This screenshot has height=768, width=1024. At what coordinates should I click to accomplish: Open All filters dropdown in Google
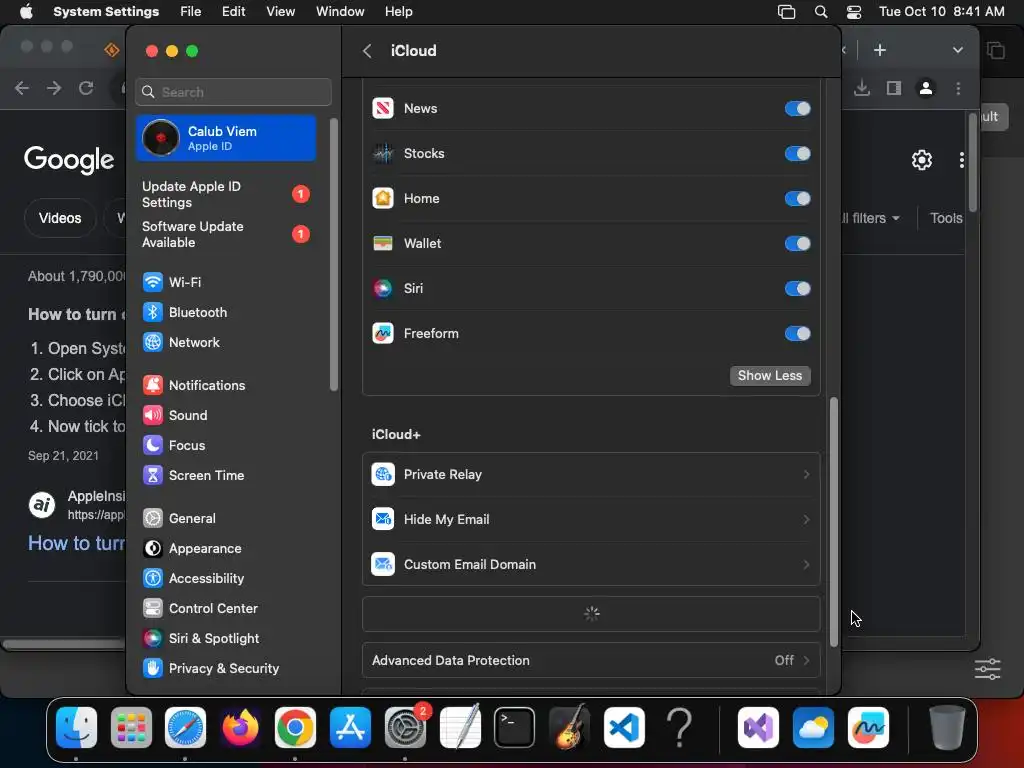tap(869, 218)
